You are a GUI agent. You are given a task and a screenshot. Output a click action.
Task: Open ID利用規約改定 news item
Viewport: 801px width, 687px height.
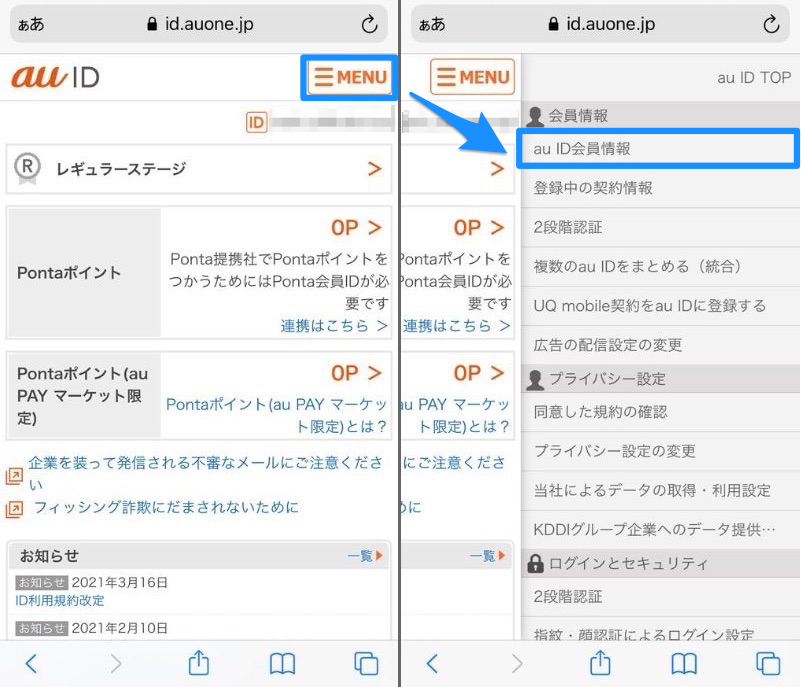click(60, 600)
